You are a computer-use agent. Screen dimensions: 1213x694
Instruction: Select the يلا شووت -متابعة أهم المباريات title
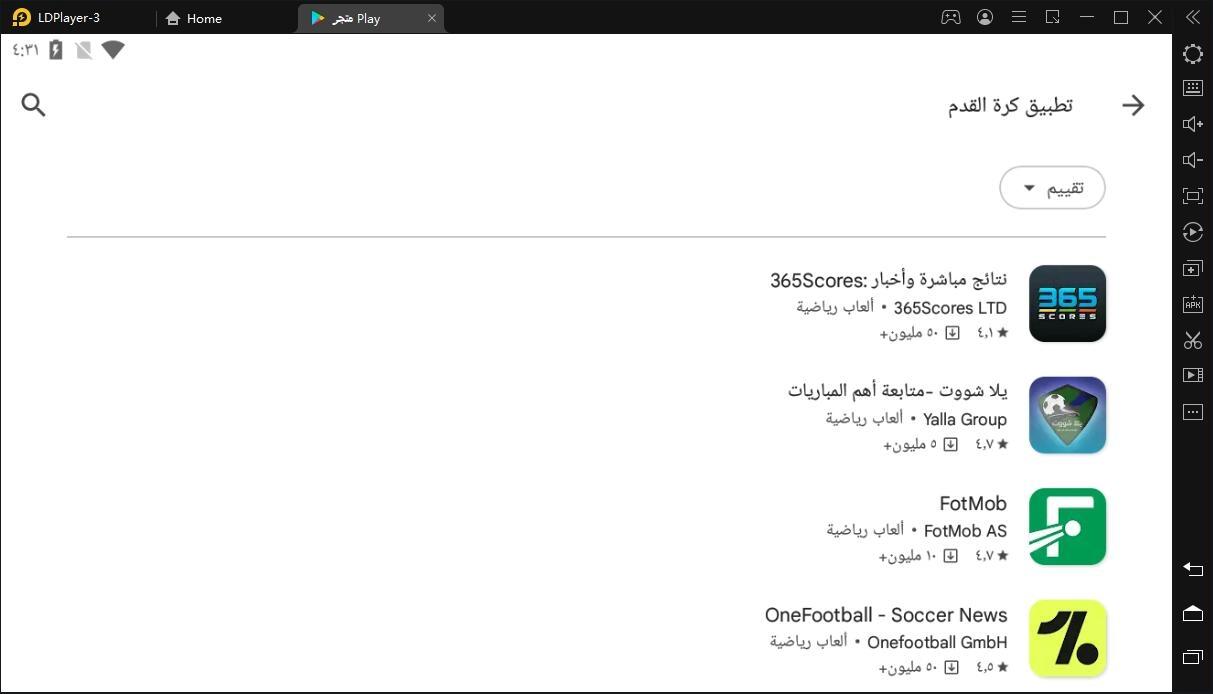tap(897, 390)
